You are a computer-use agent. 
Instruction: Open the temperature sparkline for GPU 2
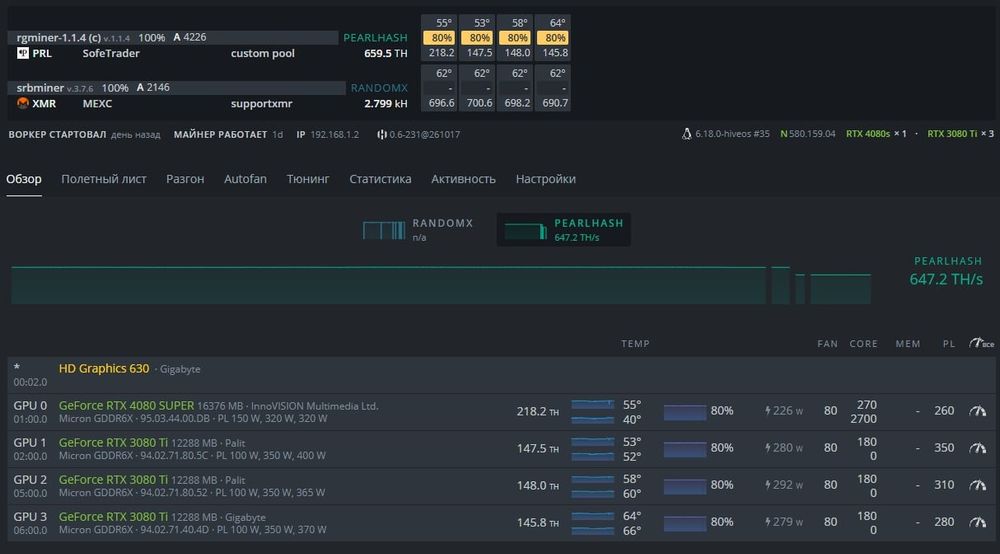click(592, 486)
